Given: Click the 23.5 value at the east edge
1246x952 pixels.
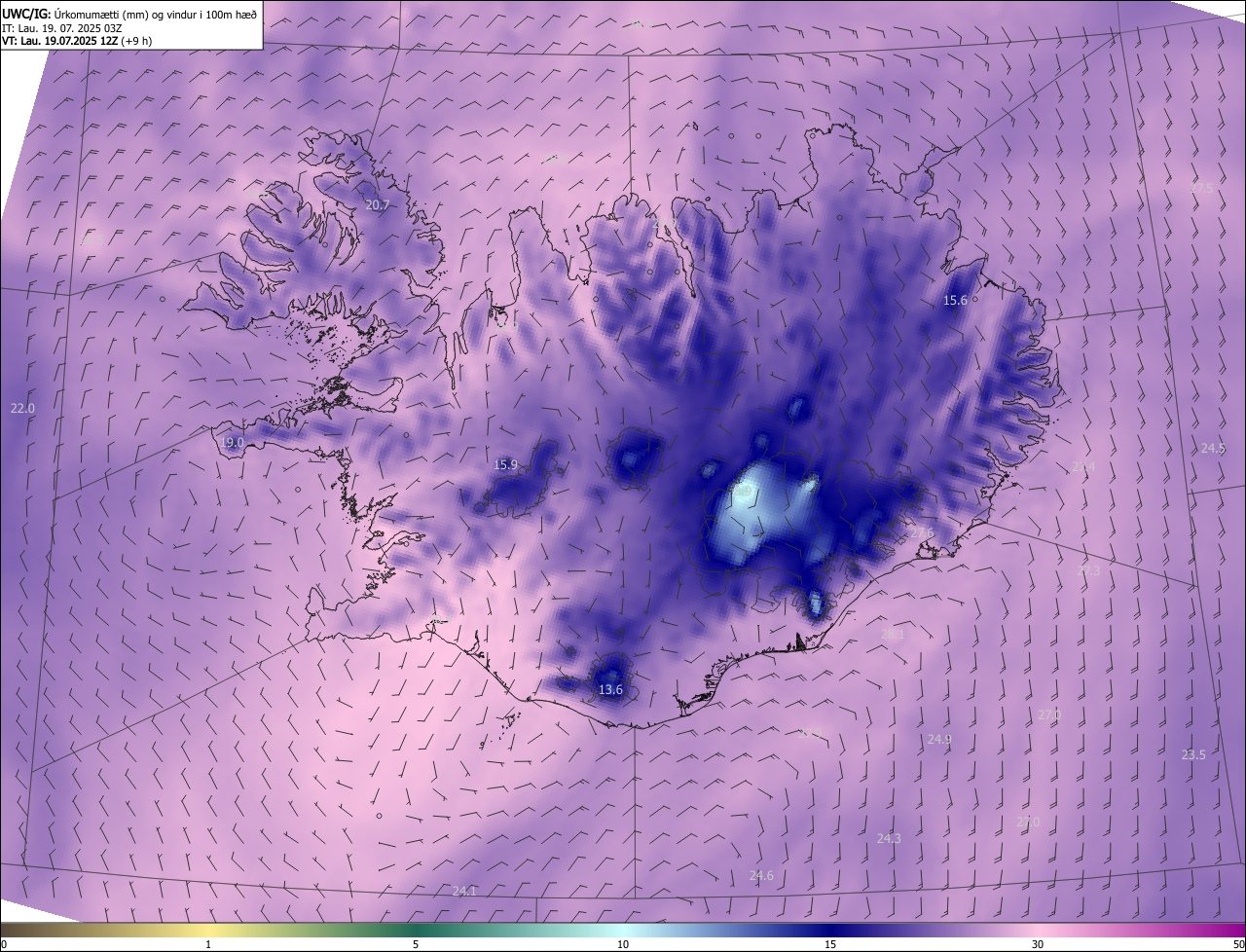Looking at the screenshot, I should 1193,755.
